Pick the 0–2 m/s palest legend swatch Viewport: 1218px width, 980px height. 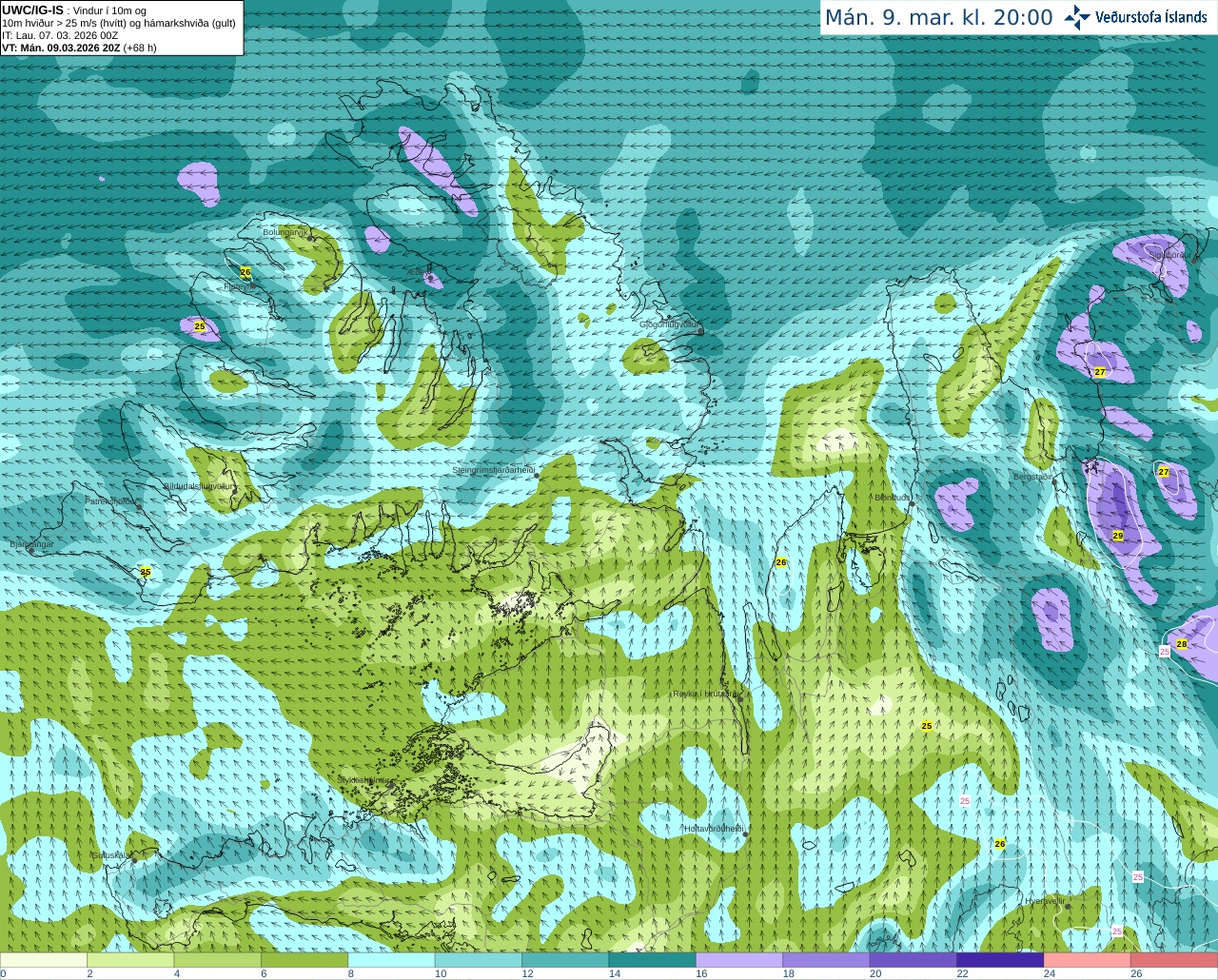pyautogui.click(x=44, y=960)
